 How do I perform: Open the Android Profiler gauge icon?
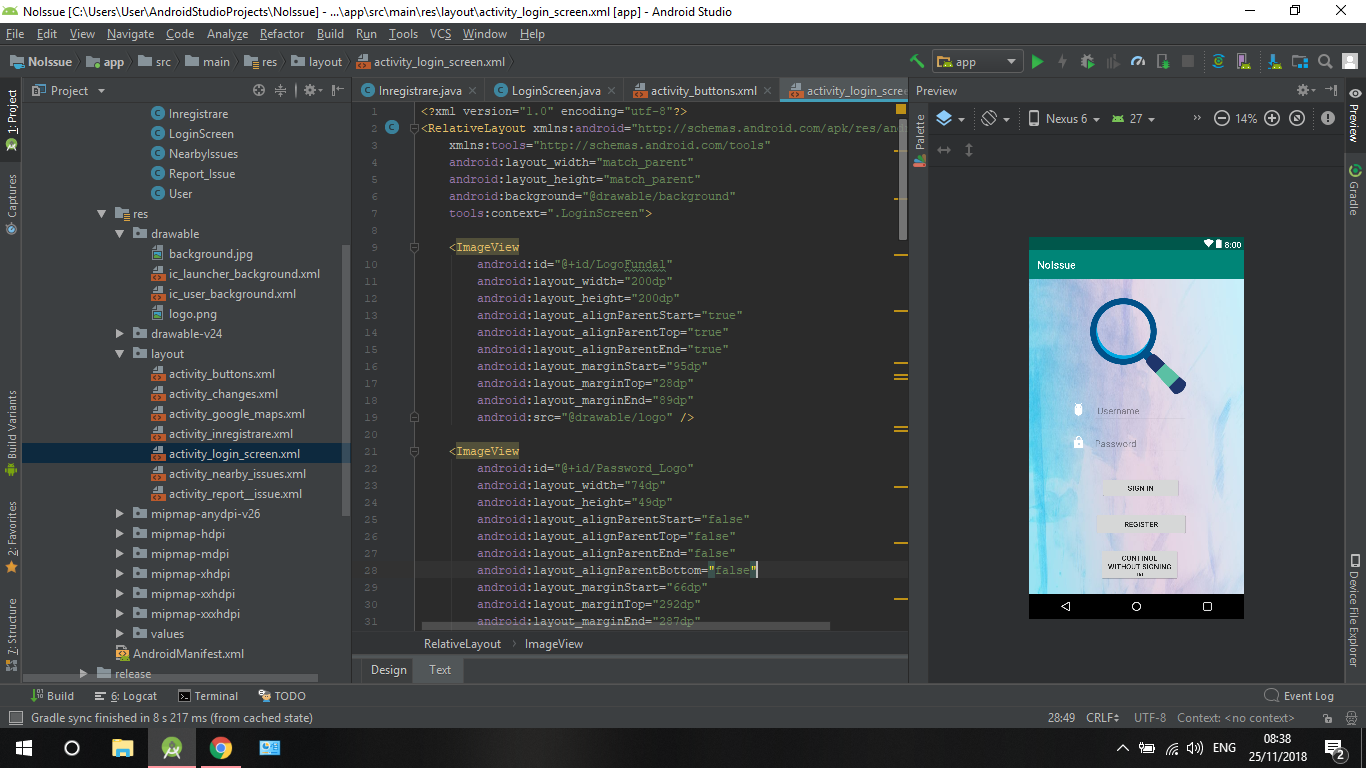[x=1137, y=62]
